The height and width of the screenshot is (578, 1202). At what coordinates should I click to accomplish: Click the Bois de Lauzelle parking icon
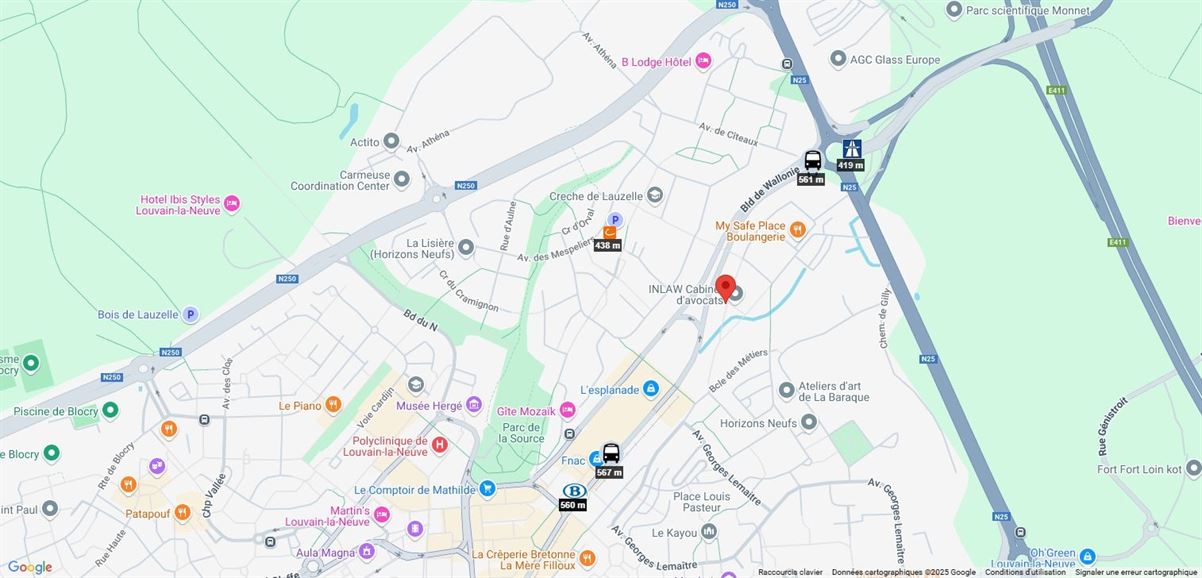coord(190,314)
